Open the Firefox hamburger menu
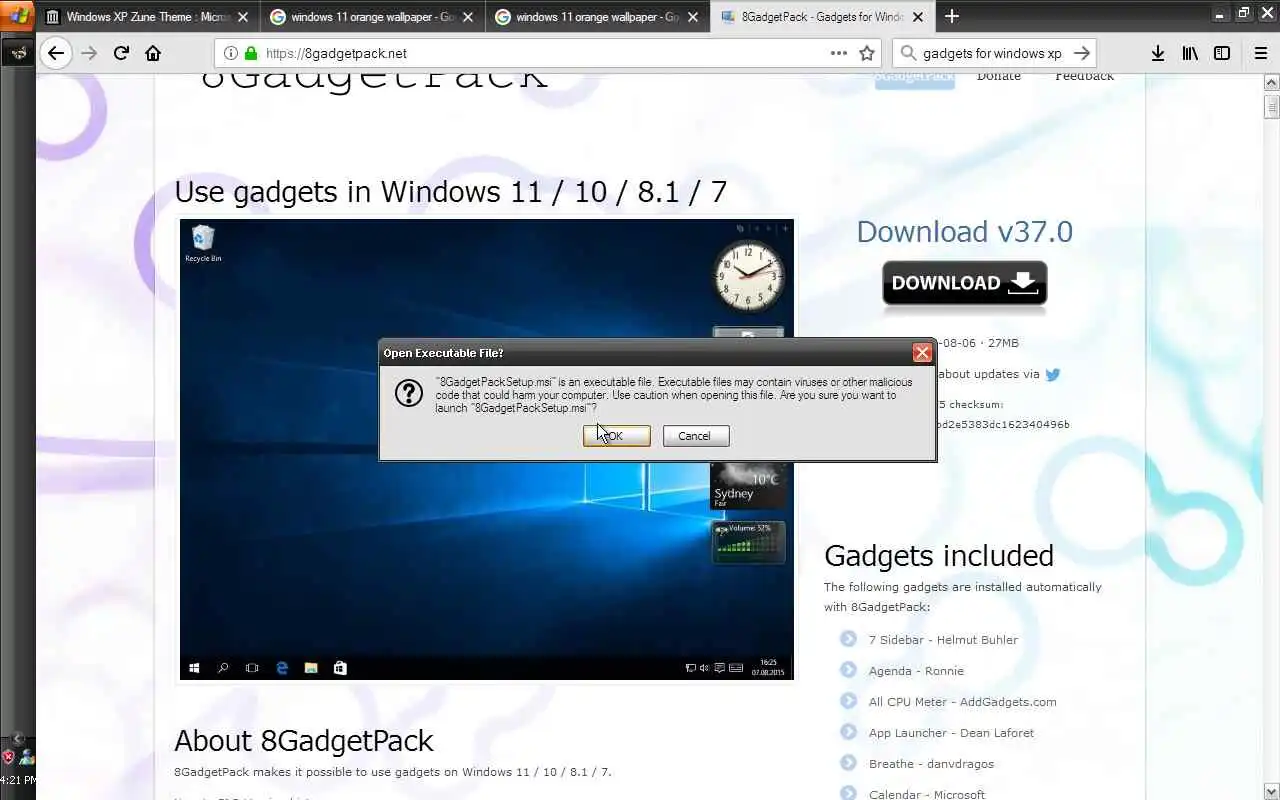 (x=1260, y=53)
